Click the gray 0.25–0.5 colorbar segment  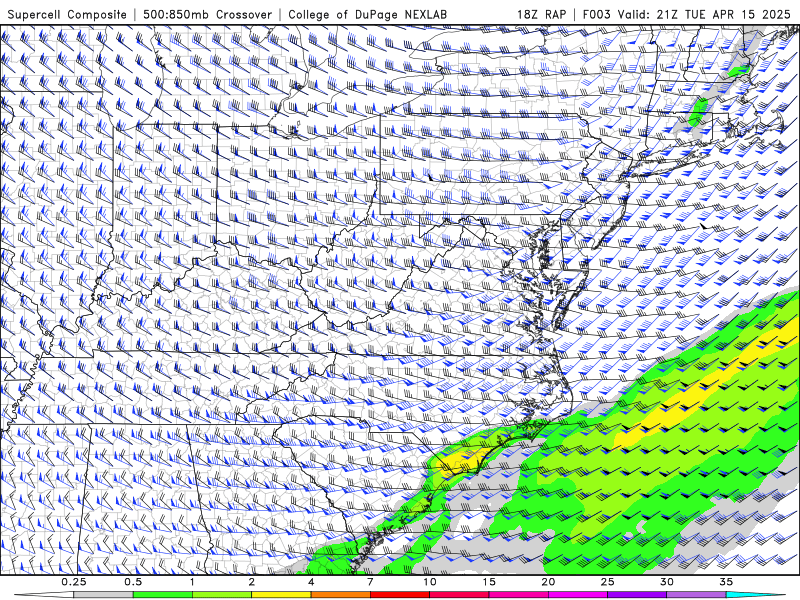point(103,595)
